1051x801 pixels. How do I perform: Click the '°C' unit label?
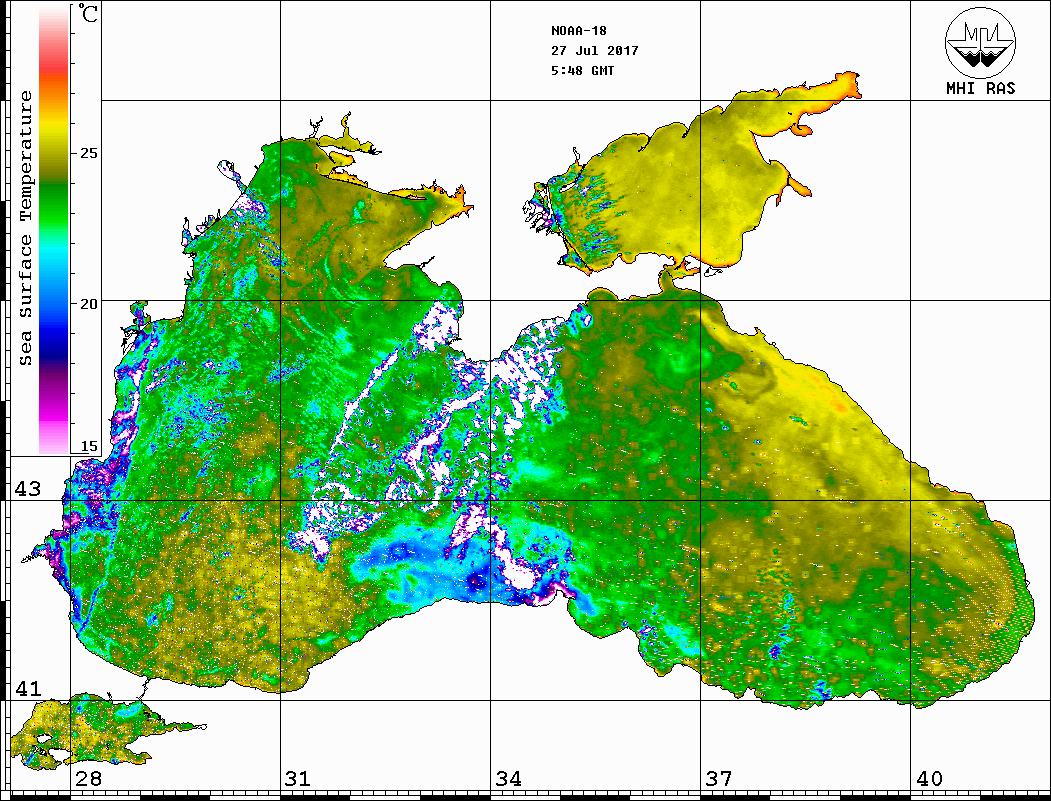[x=88, y=13]
